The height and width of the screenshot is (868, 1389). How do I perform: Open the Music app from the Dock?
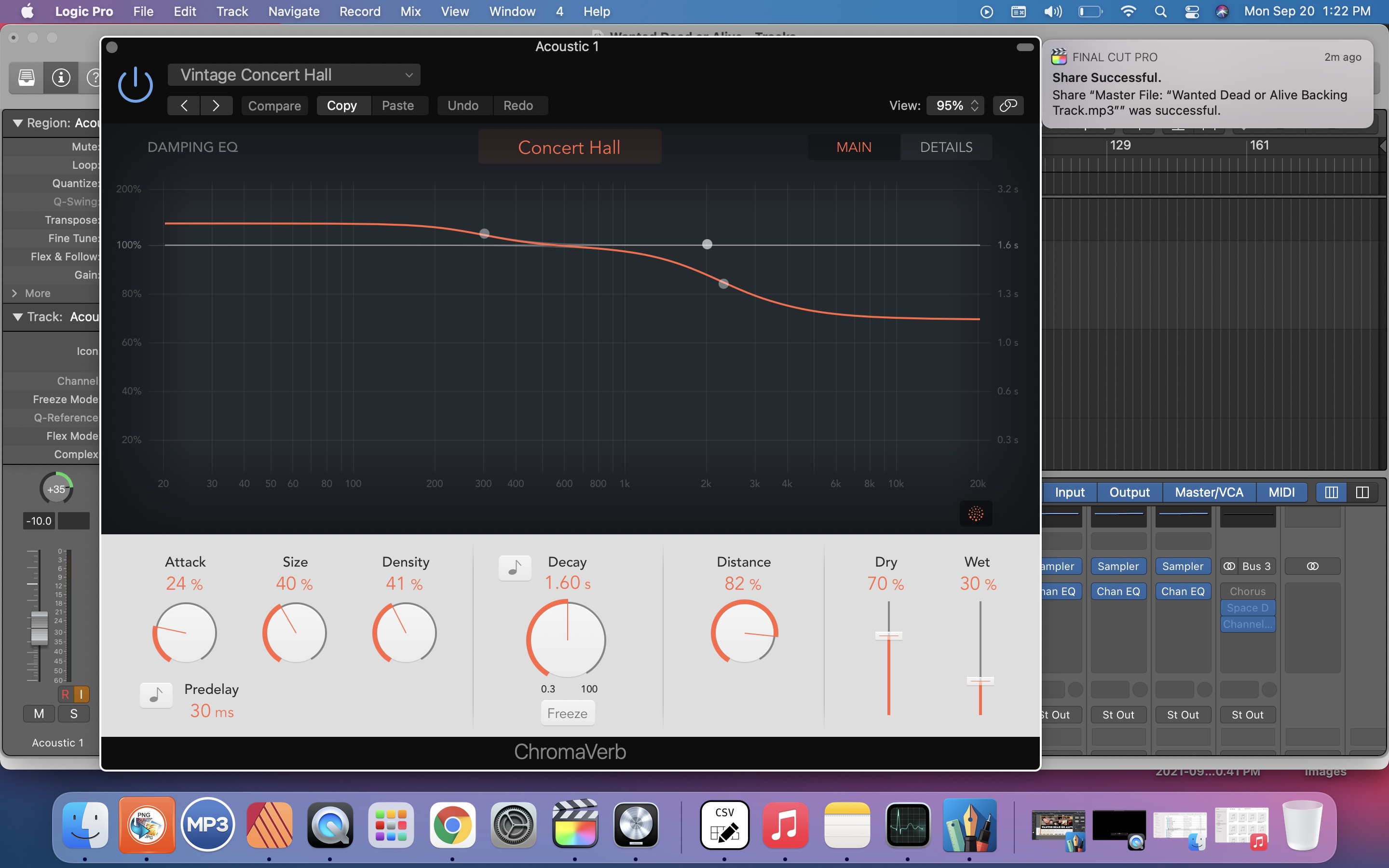786,825
